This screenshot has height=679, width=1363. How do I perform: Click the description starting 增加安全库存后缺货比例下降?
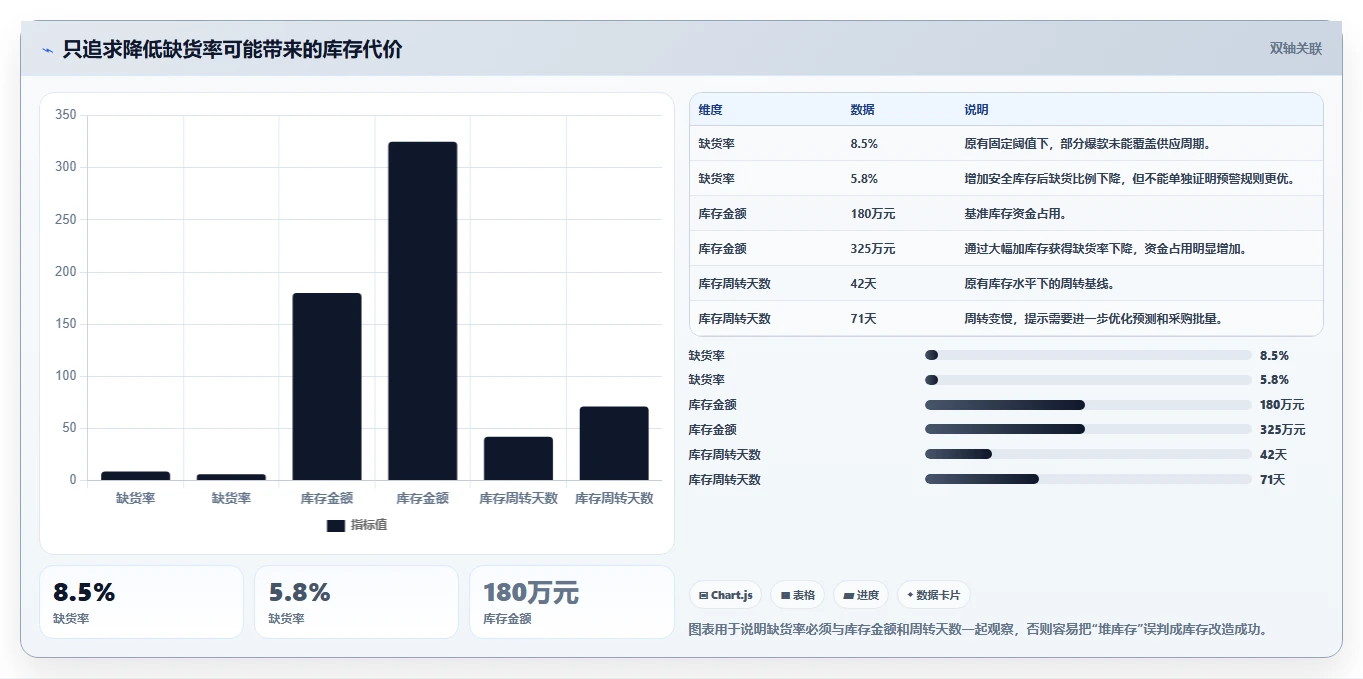pos(1131,179)
